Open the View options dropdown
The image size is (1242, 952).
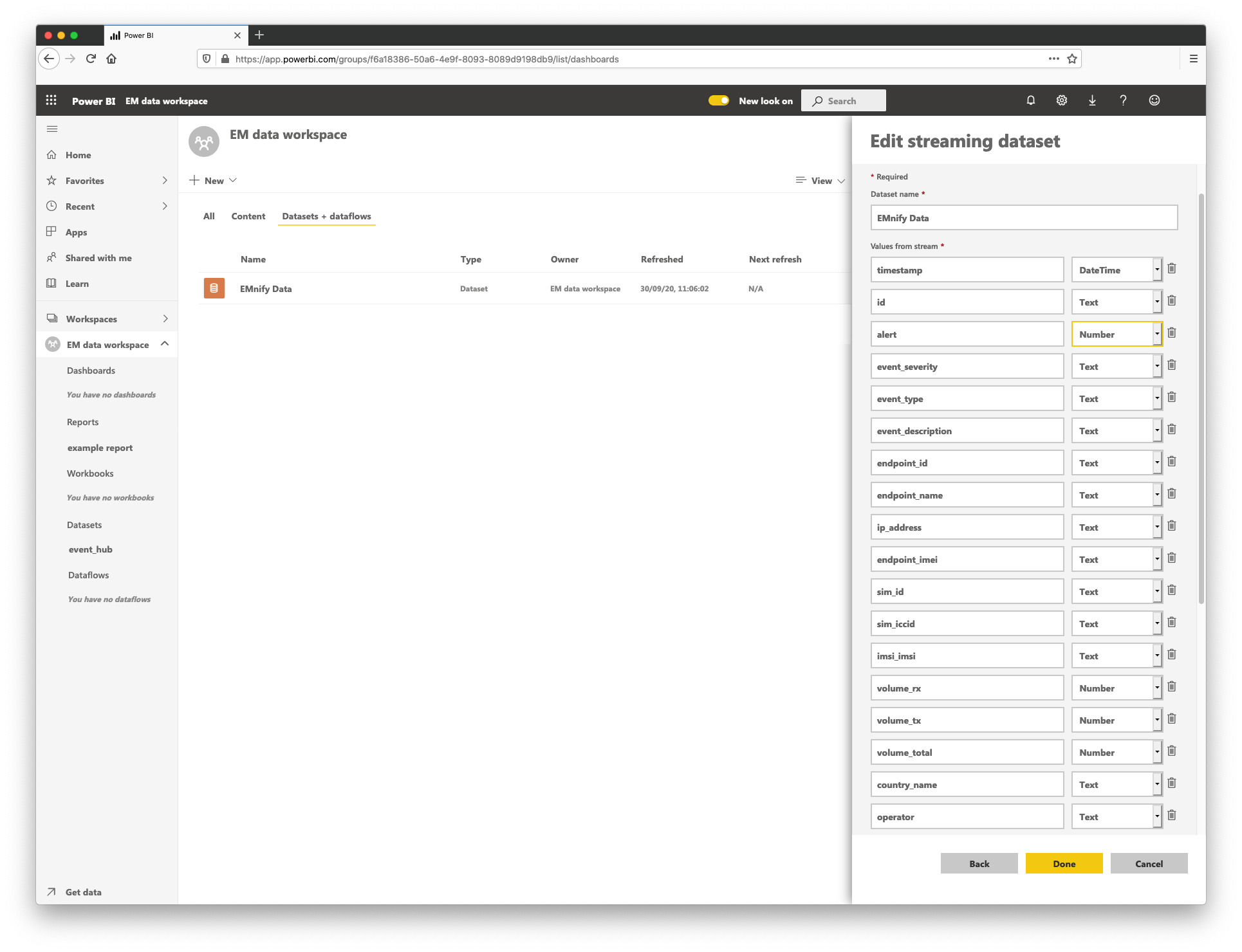[820, 181]
